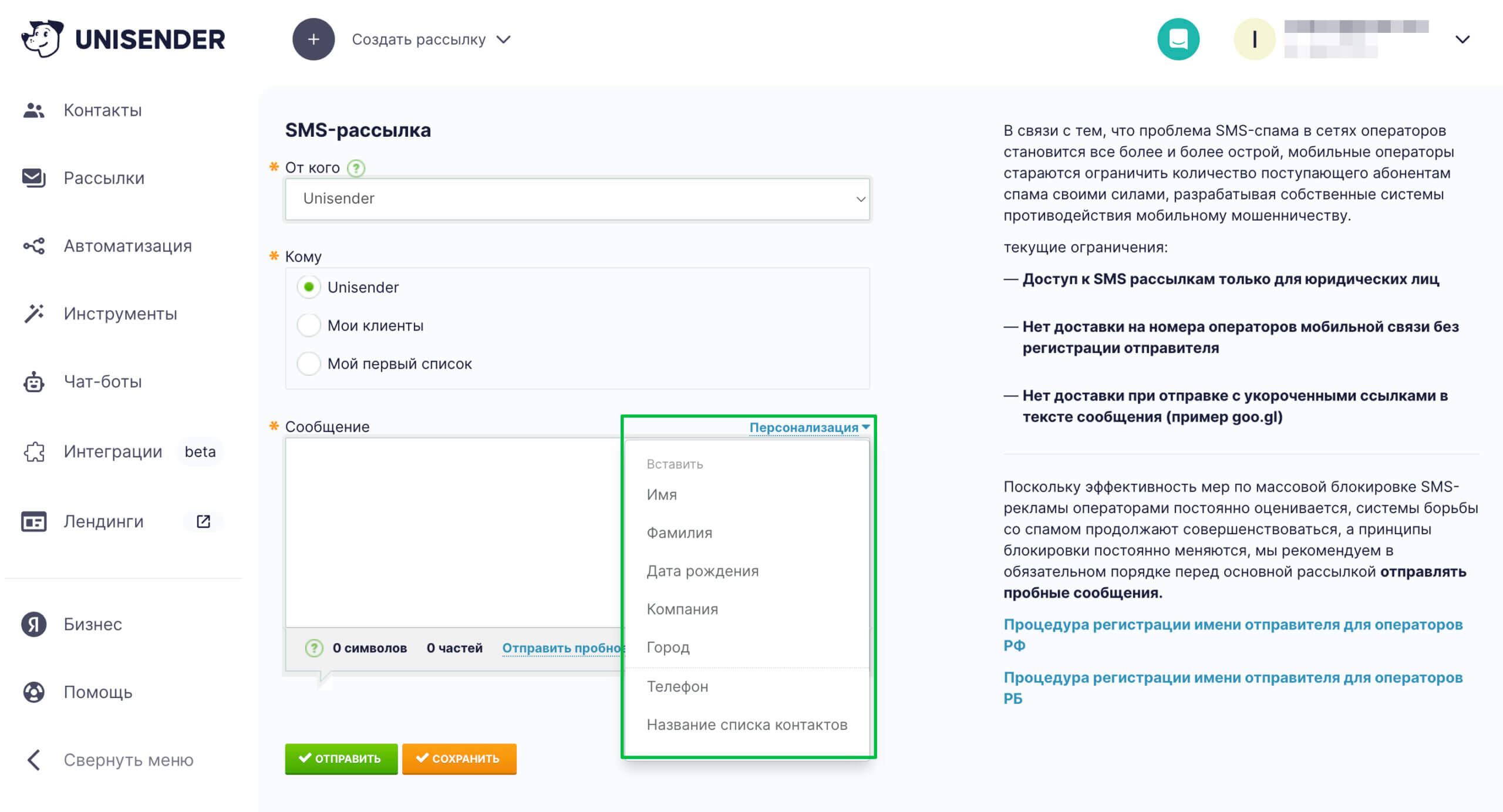Viewport: 1503px width, 812px height.
Task: Select Мой первый список option
Action: tap(308, 364)
